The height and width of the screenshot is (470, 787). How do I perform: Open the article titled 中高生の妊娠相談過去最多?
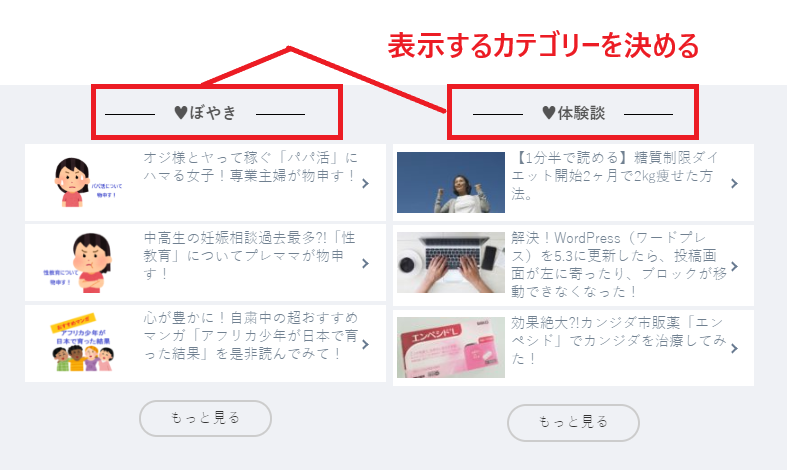click(x=249, y=255)
